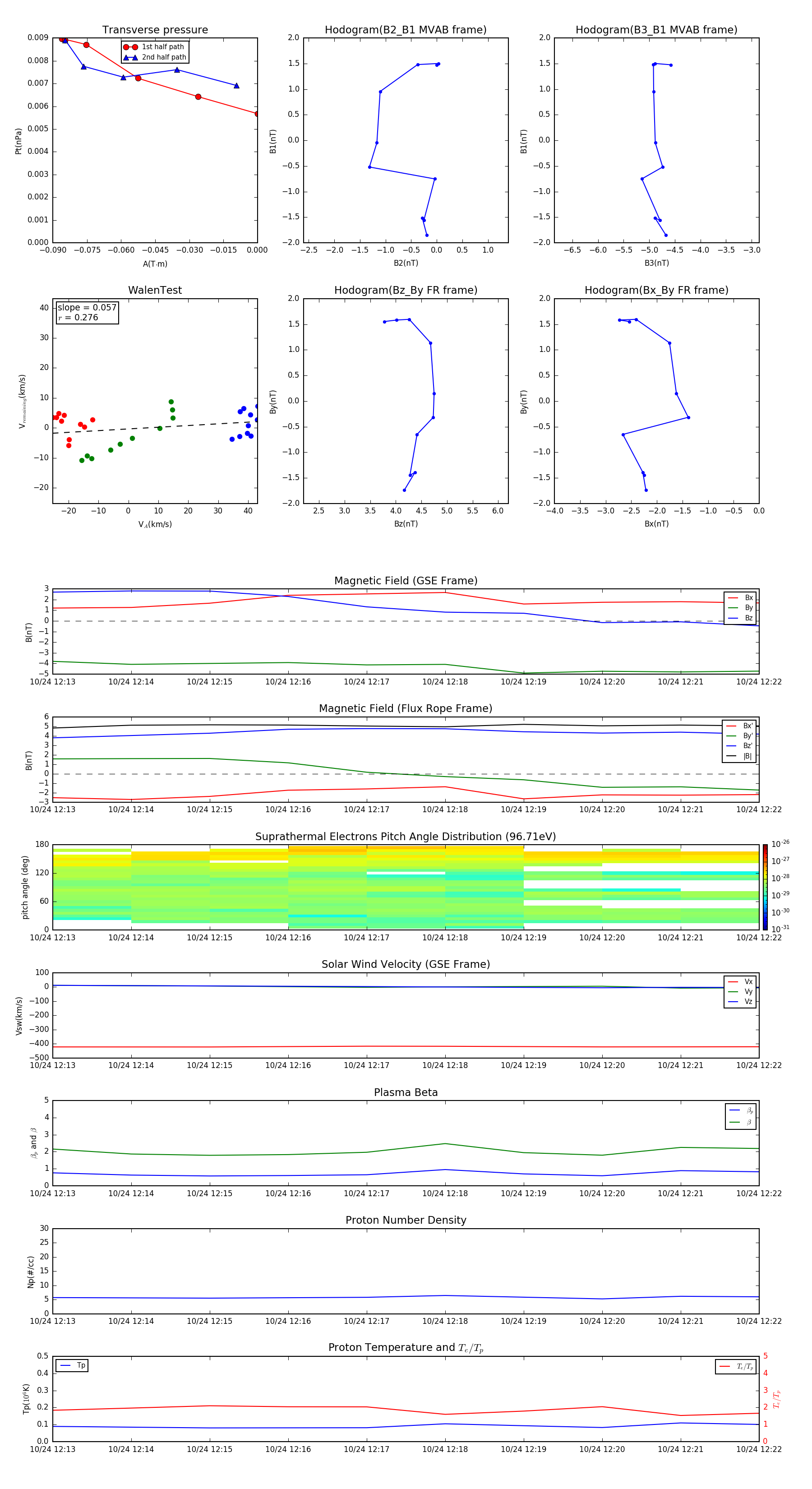Click the "Pt(nPa)" y-axis label

pyautogui.click(x=18, y=140)
